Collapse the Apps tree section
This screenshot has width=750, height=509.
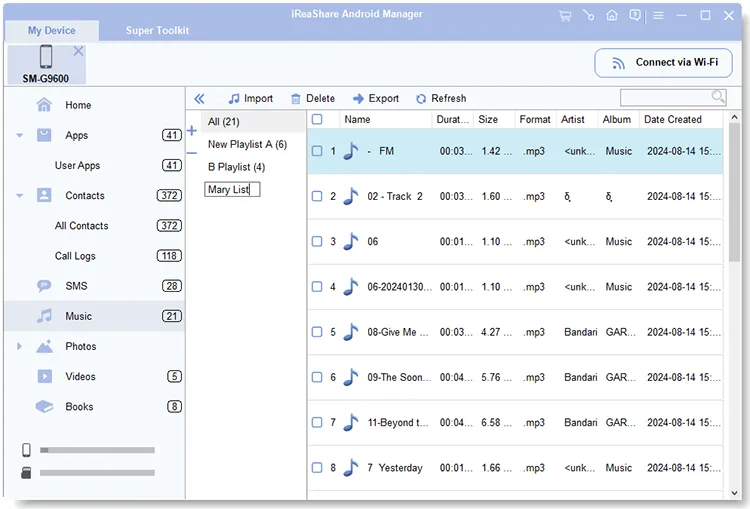click(x=20, y=135)
